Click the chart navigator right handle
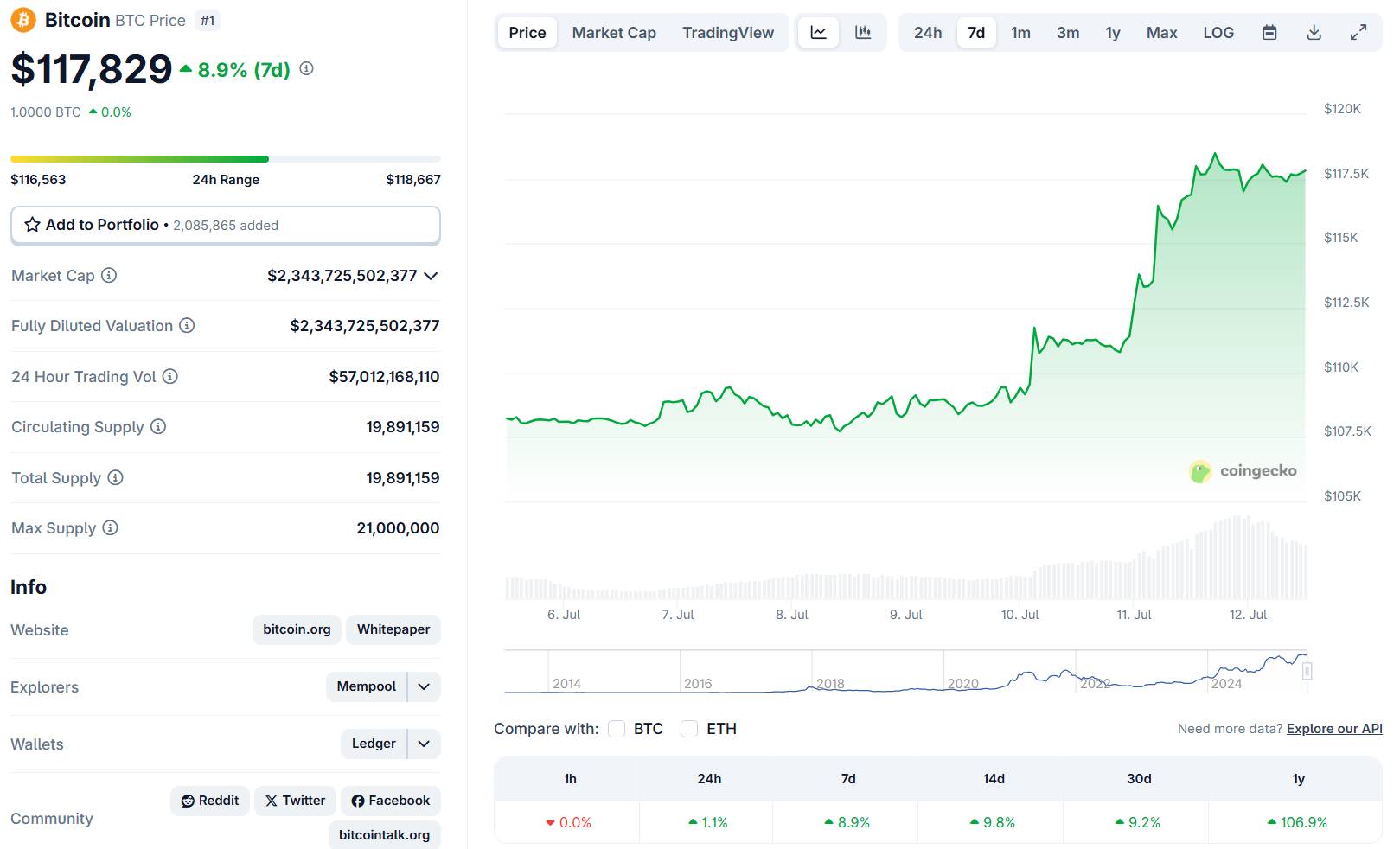 coord(1307,671)
